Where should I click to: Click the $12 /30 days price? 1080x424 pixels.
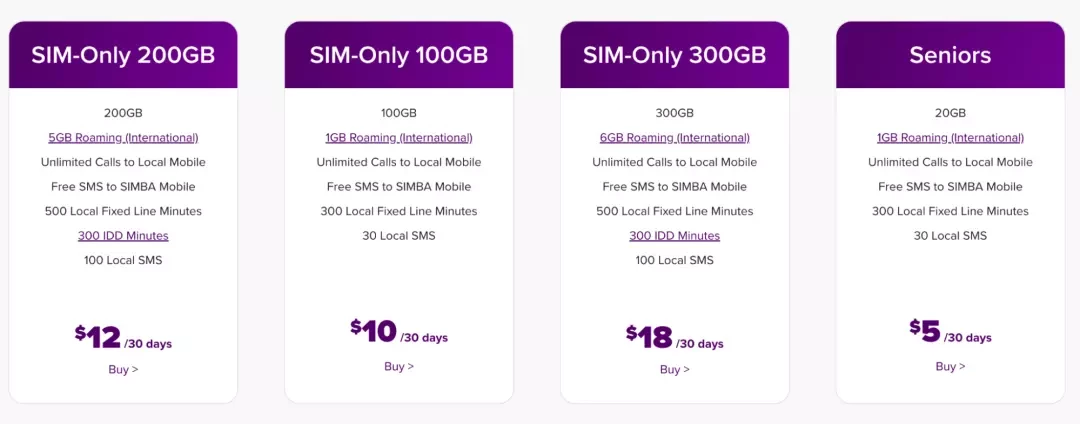point(123,337)
